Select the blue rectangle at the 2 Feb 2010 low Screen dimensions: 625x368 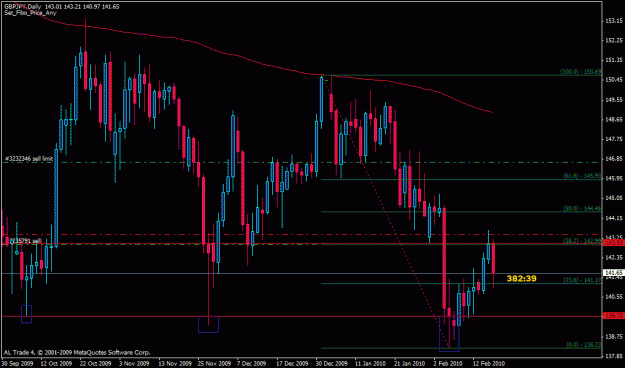pyautogui.click(x=449, y=334)
